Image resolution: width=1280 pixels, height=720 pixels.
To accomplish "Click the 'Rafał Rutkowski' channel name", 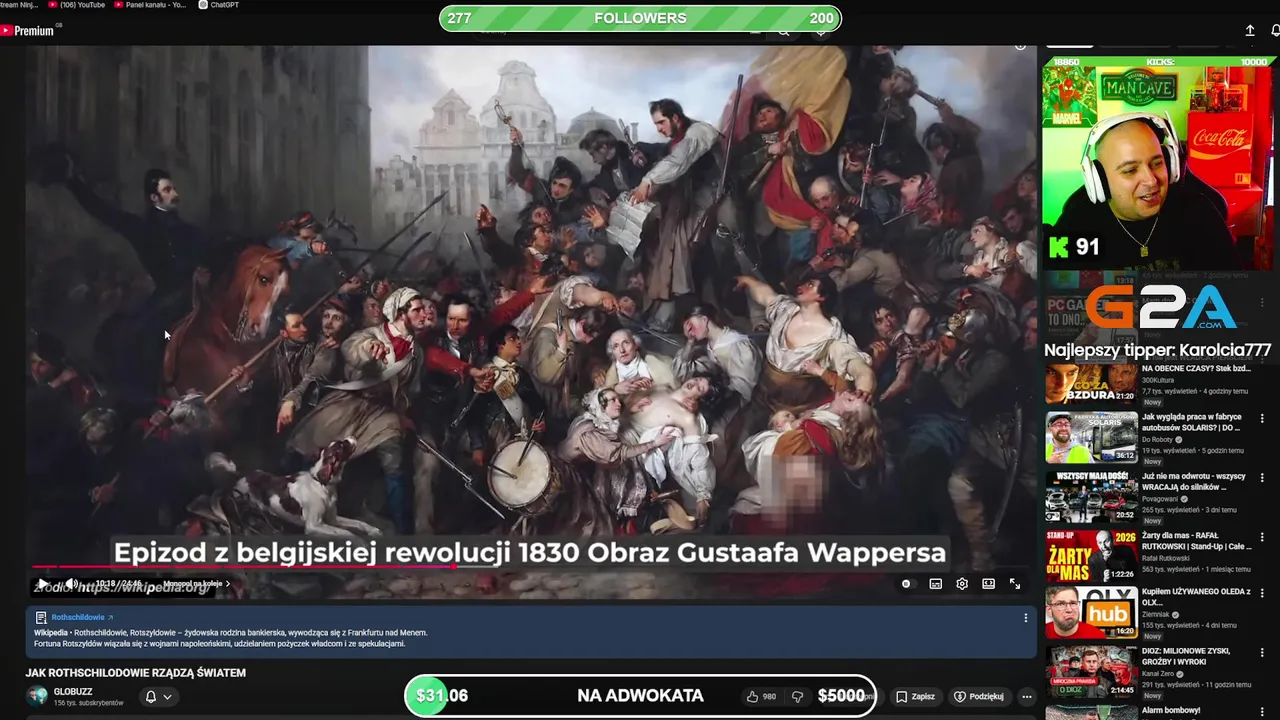I will click(1164, 558).
